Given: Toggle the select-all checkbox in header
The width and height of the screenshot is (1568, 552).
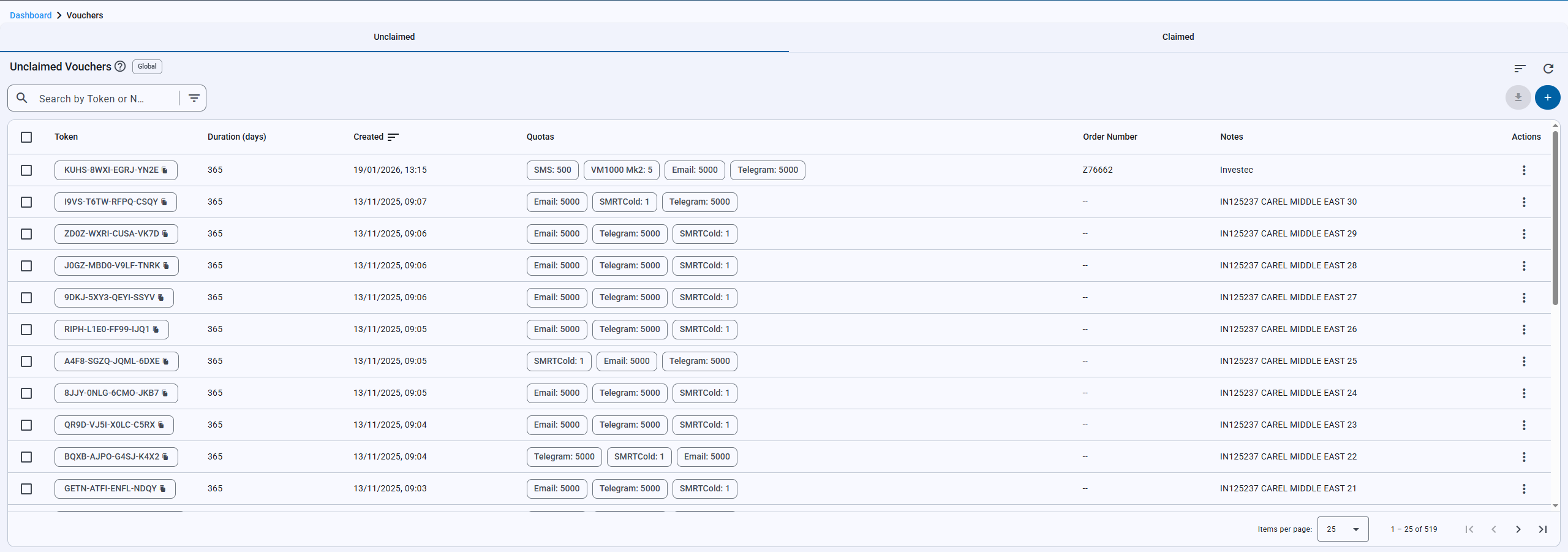Looking at the screenshot, I should [x=26, y=137].
